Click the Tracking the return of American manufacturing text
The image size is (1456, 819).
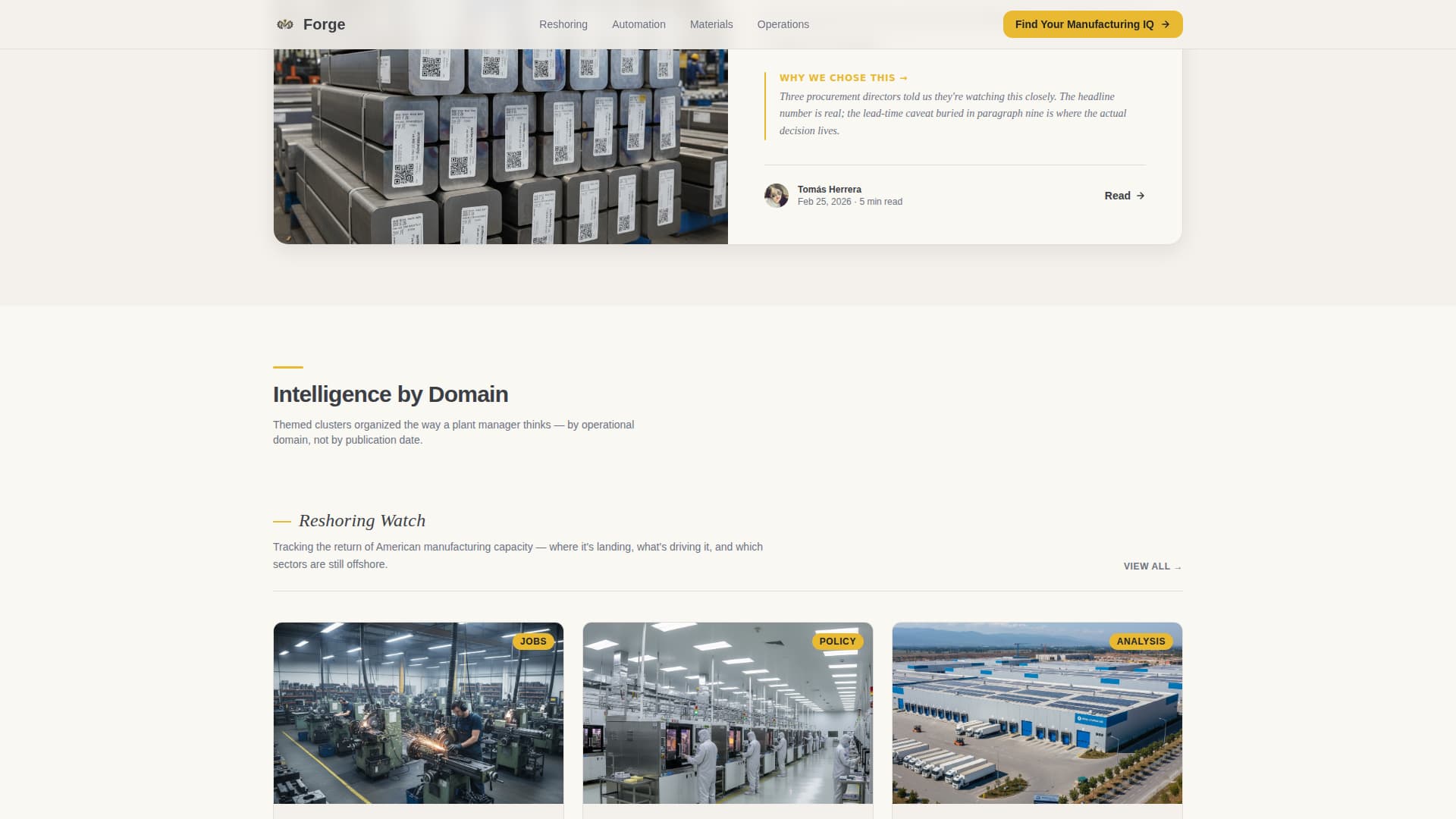coord(518,556)
